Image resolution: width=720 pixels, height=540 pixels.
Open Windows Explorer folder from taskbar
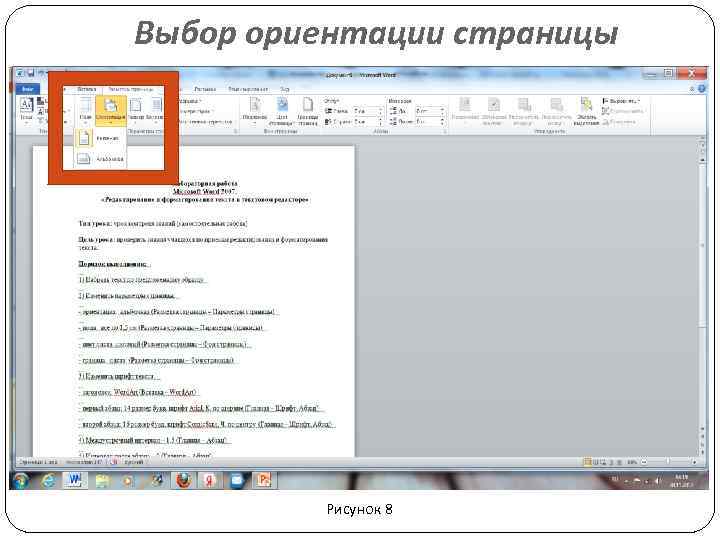tap(102, 480)
